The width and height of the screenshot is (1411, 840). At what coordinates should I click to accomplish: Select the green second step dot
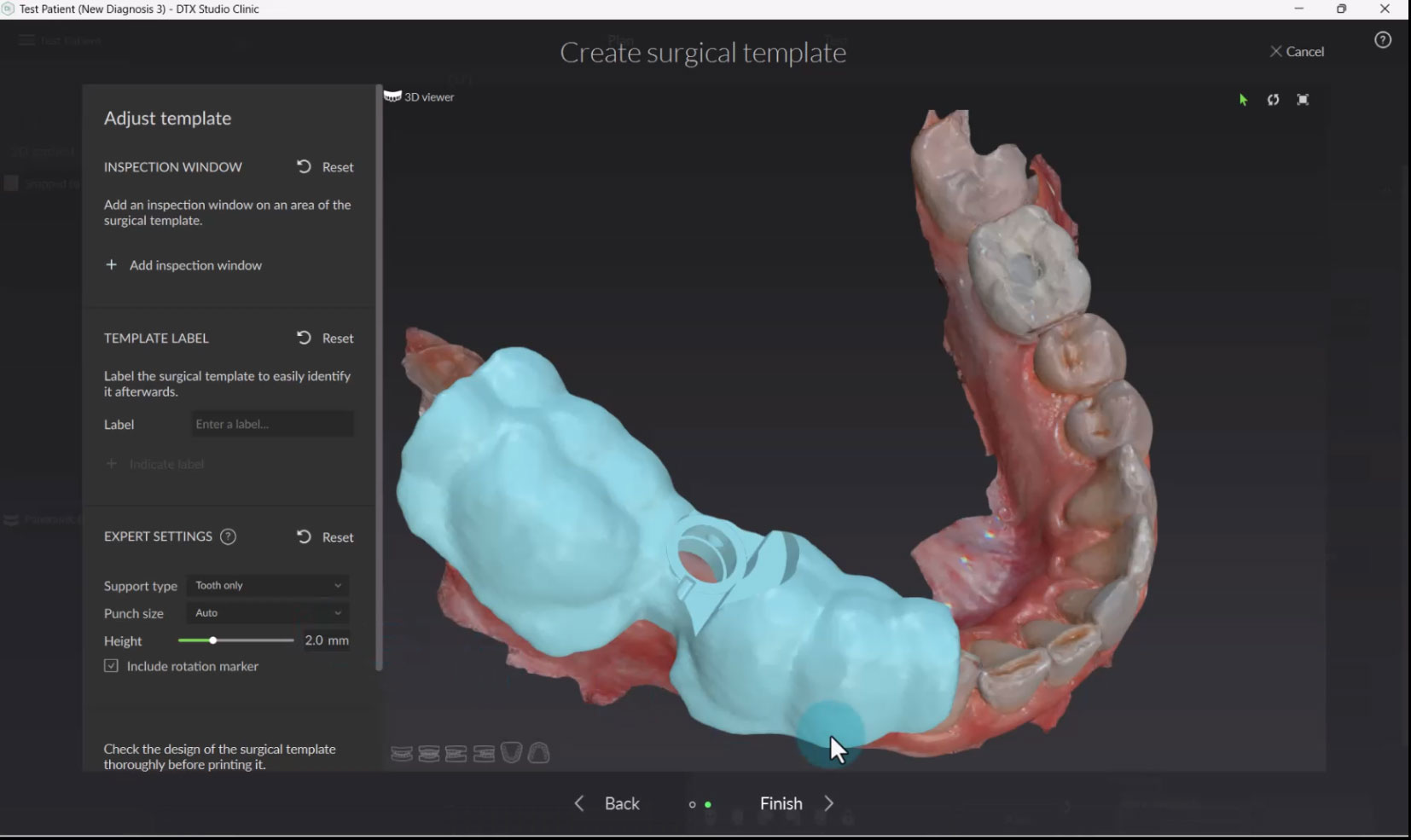click(708, 804)
